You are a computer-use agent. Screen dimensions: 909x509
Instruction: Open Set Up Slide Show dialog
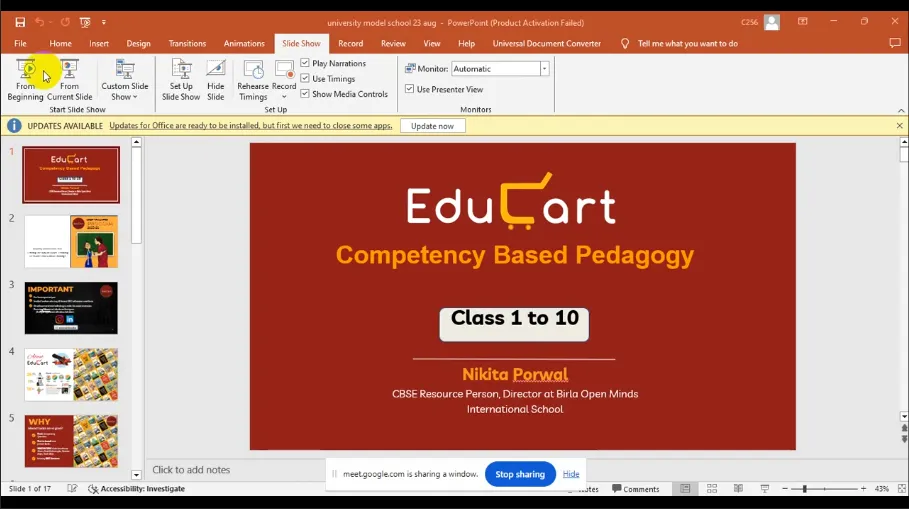181,80
